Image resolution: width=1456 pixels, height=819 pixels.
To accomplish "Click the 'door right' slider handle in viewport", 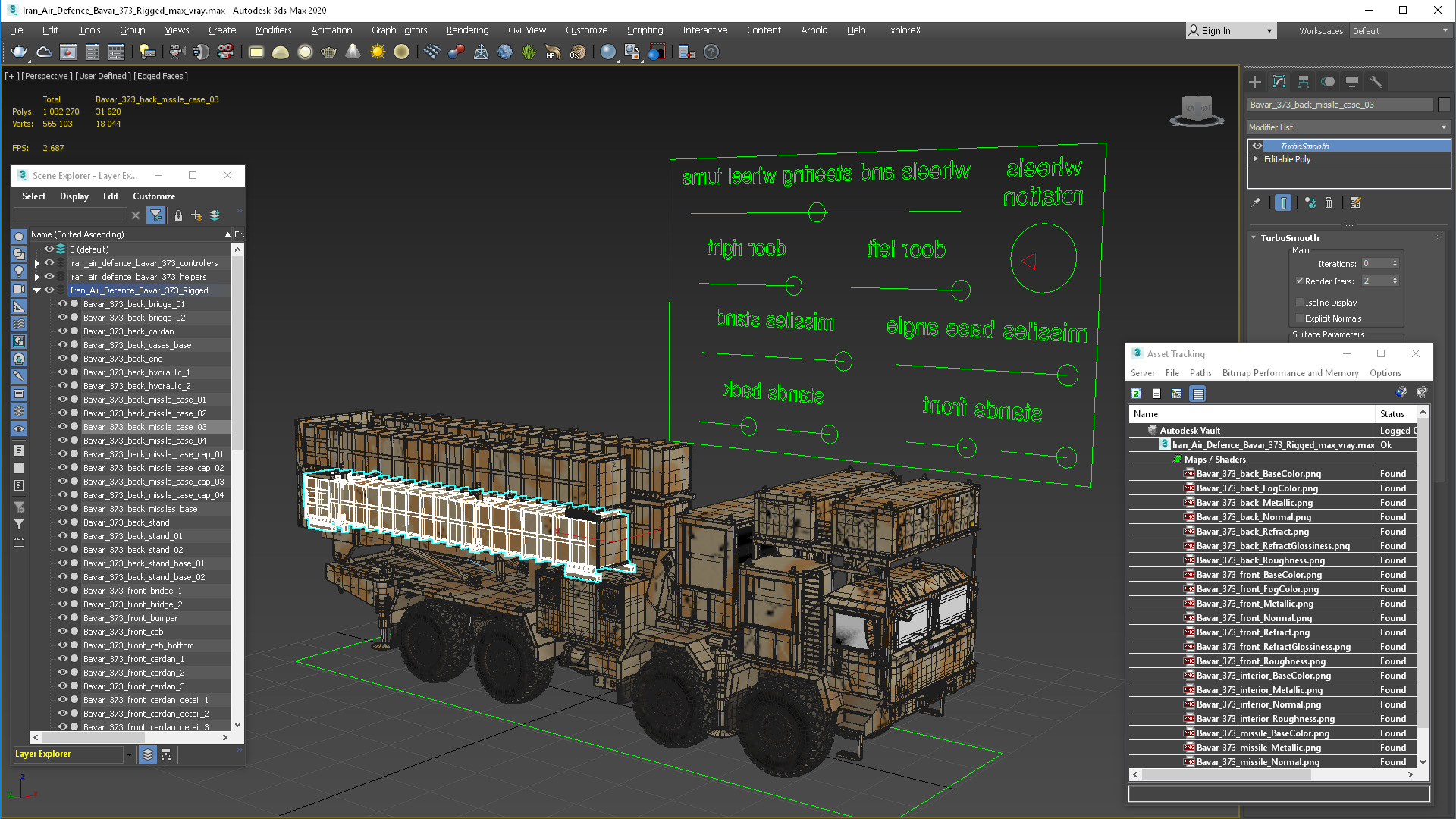I will (x=793, y=285).
